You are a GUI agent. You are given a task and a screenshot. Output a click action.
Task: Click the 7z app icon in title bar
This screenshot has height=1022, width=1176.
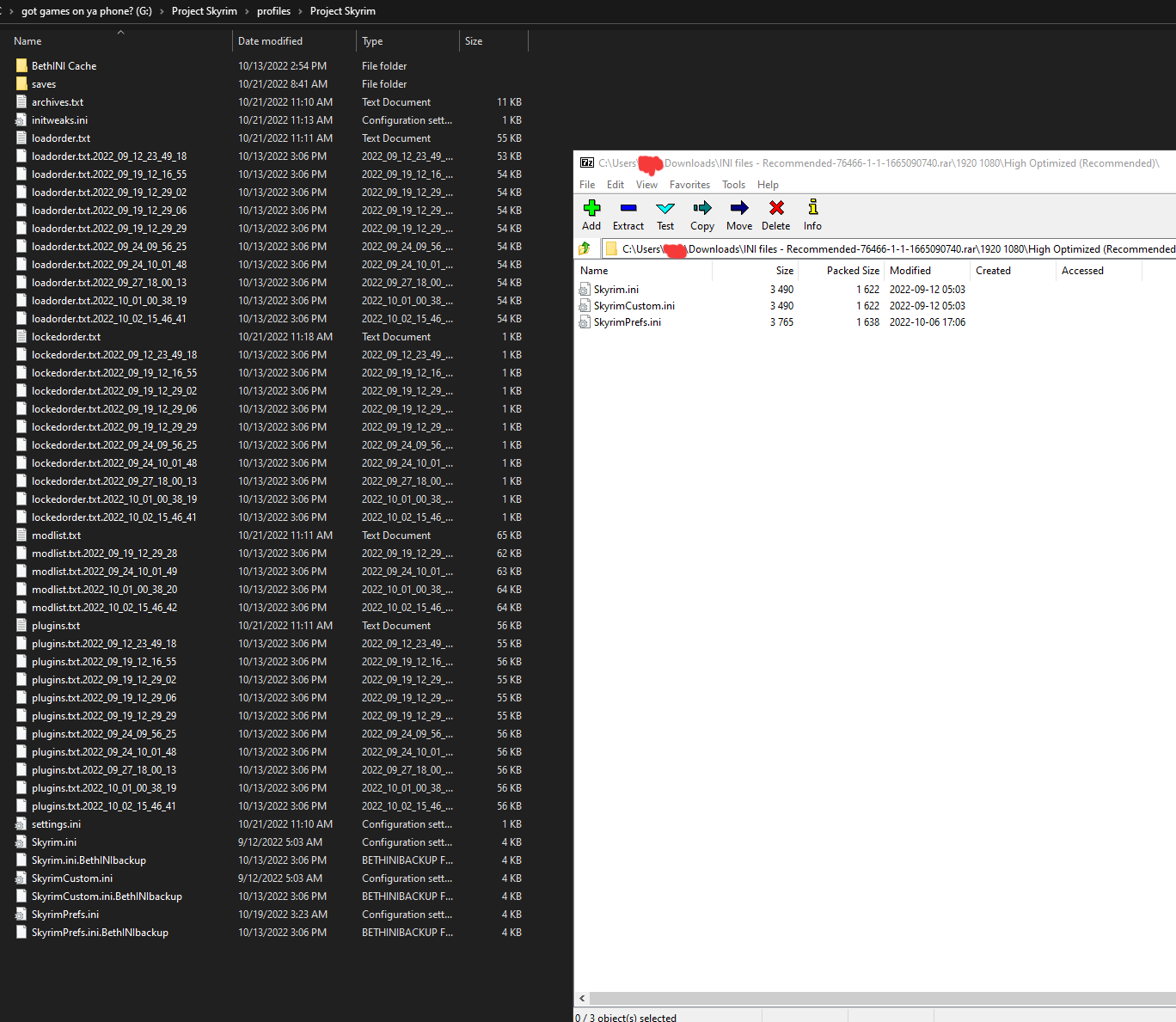tap(587, 162)
